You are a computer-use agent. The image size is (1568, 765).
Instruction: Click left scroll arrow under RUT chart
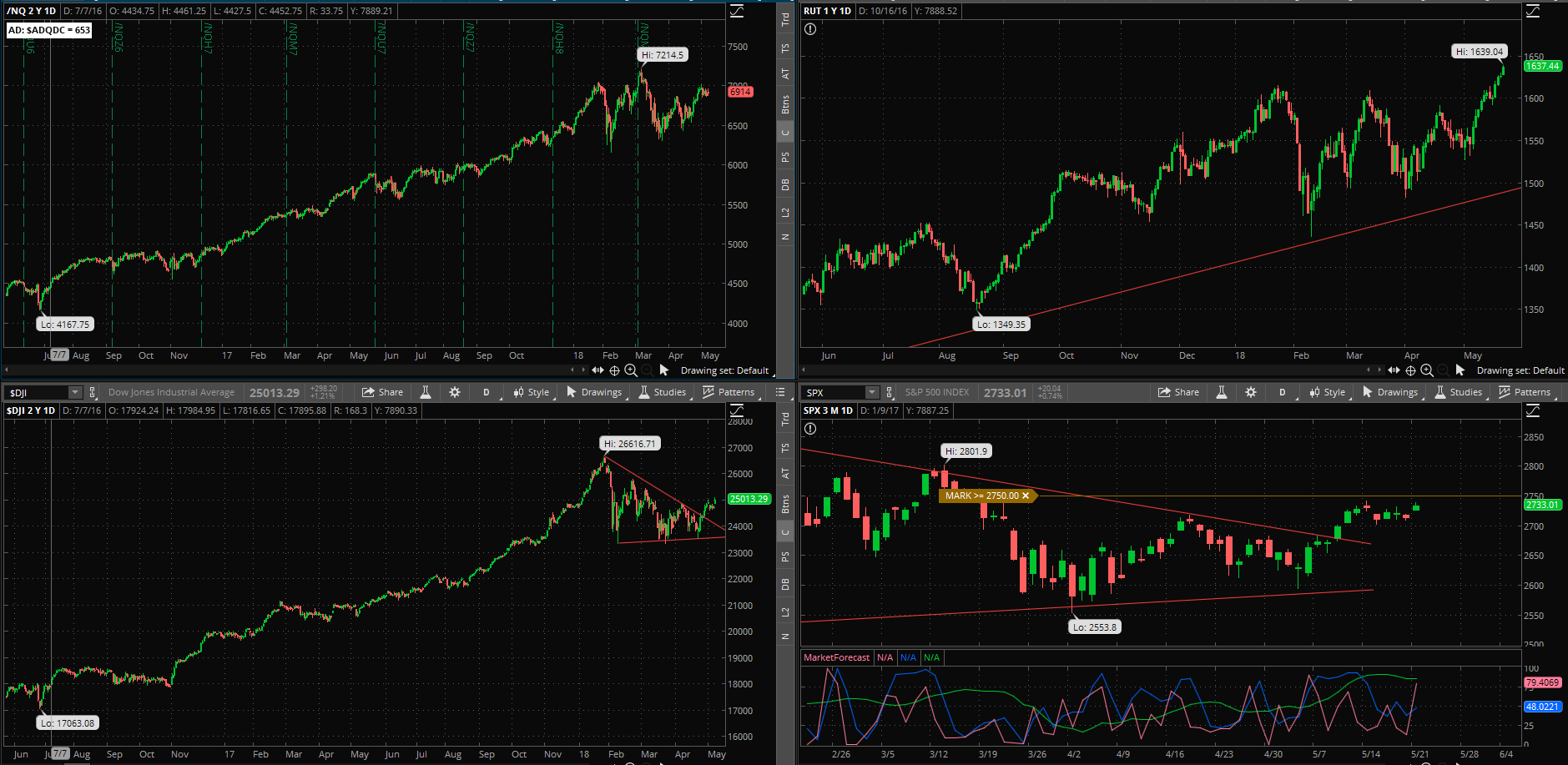803,370
